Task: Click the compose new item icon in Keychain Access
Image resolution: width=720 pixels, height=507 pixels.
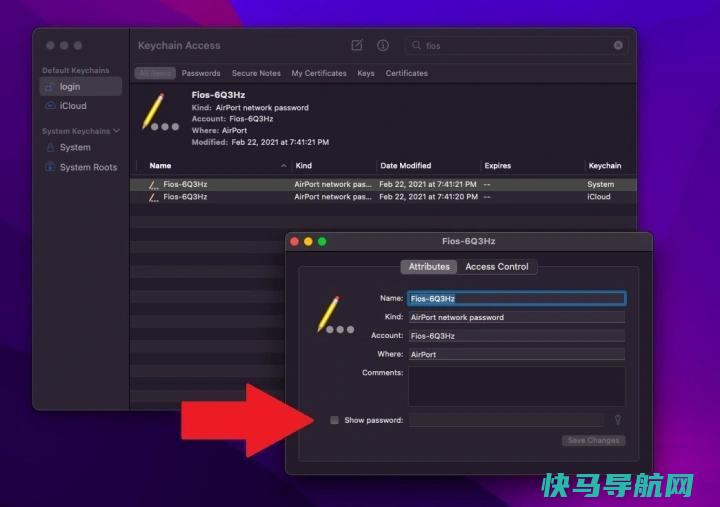Action: [x=357, y=45]
